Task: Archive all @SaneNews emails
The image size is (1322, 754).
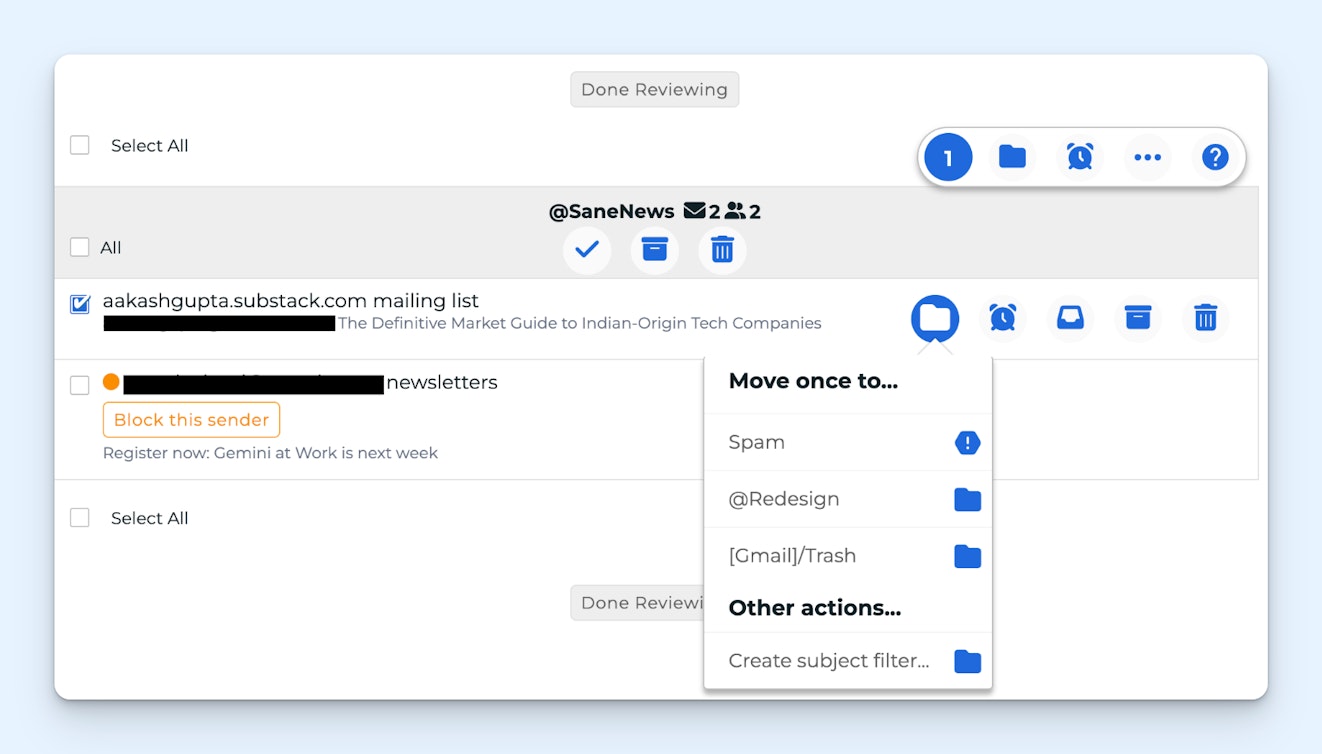Action: pos(654,249)
